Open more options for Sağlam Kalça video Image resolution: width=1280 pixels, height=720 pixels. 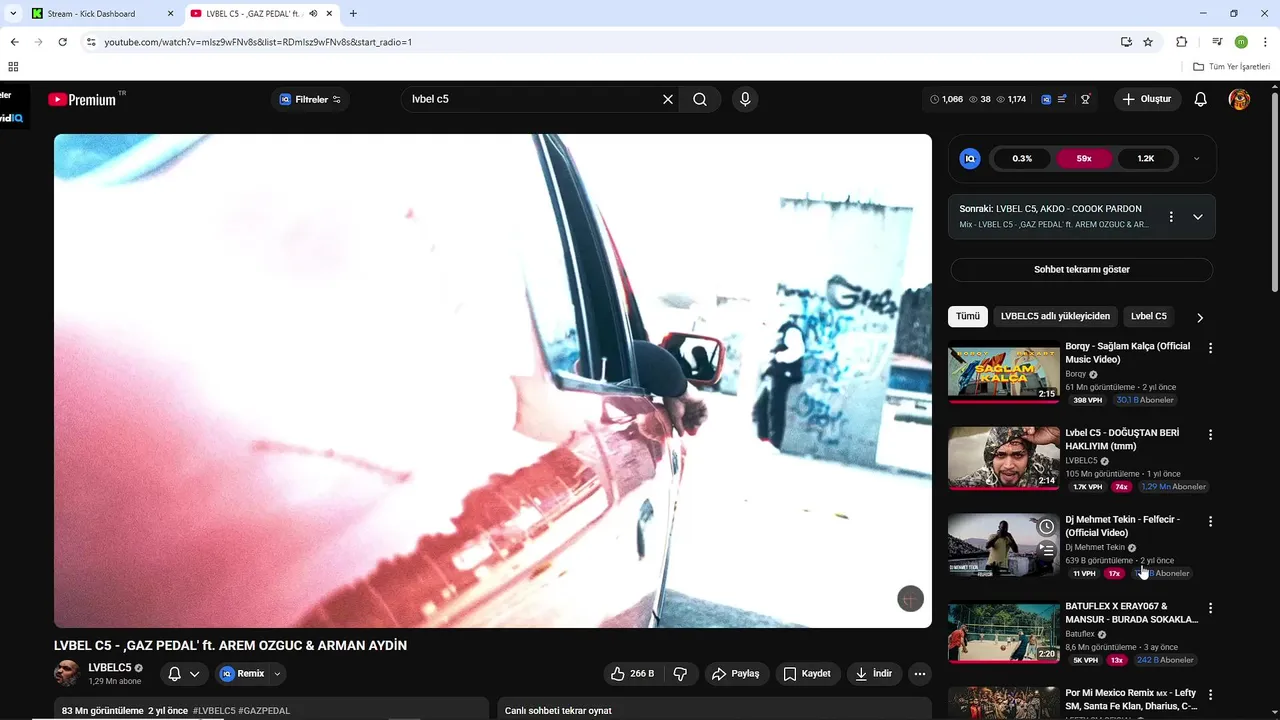[x=1210, y=348]
